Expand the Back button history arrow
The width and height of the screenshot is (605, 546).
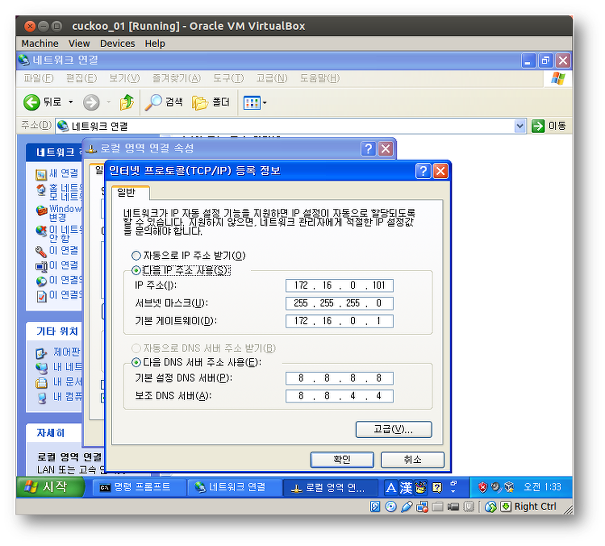click(x=71, y=102)
